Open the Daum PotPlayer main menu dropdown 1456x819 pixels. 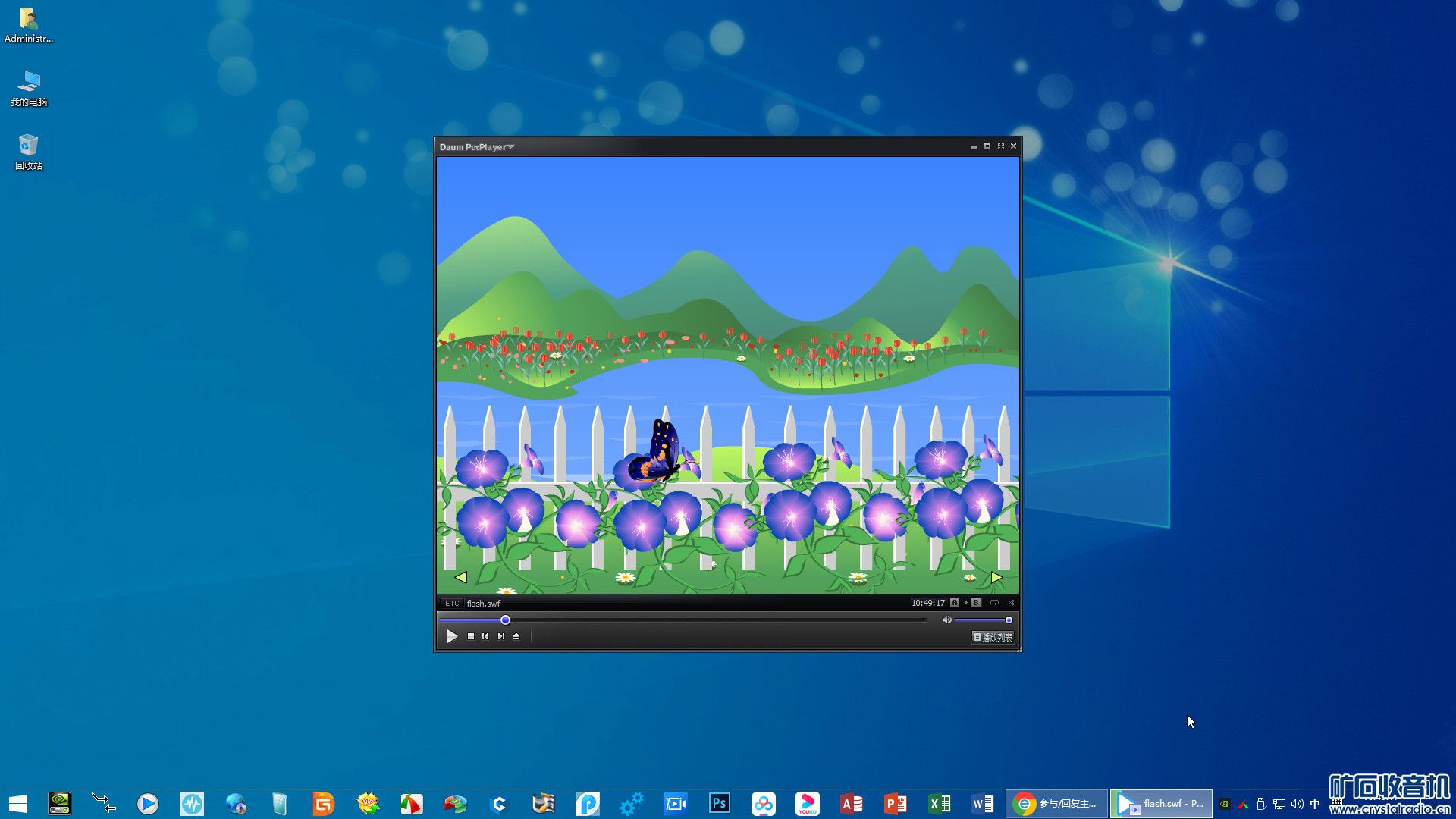pos(477,147)
